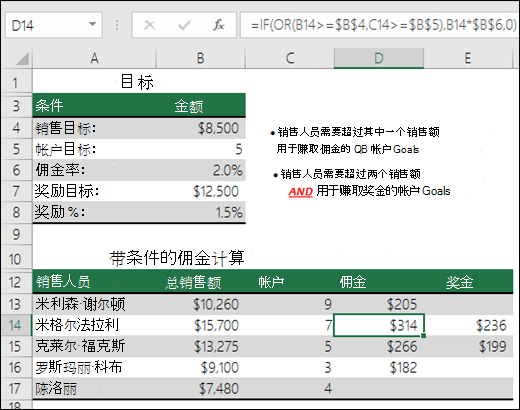Select the $13,275 sales cell

tap(201, 346)
